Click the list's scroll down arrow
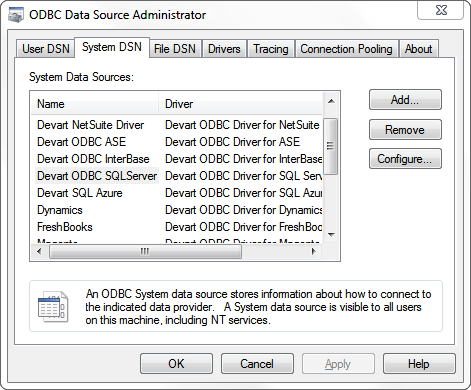471x390 pixels. [x=331, y=235]
